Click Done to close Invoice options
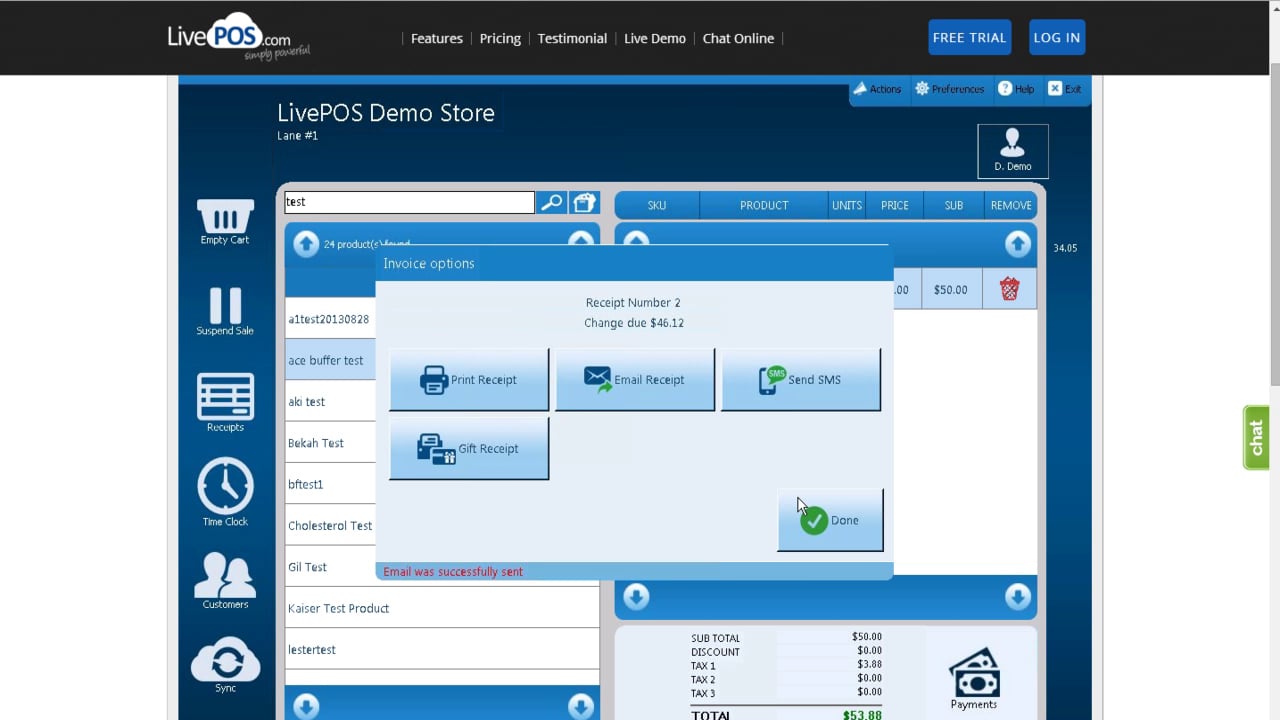 831,520
